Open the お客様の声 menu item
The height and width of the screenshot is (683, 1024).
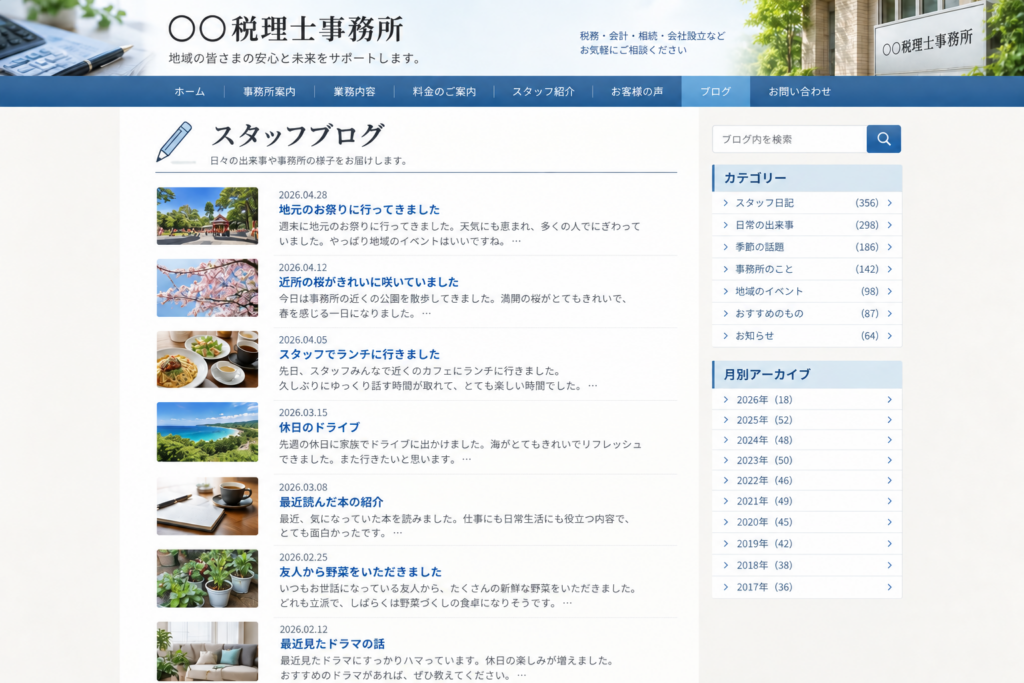pyautogui.click(x=637, y=91)
